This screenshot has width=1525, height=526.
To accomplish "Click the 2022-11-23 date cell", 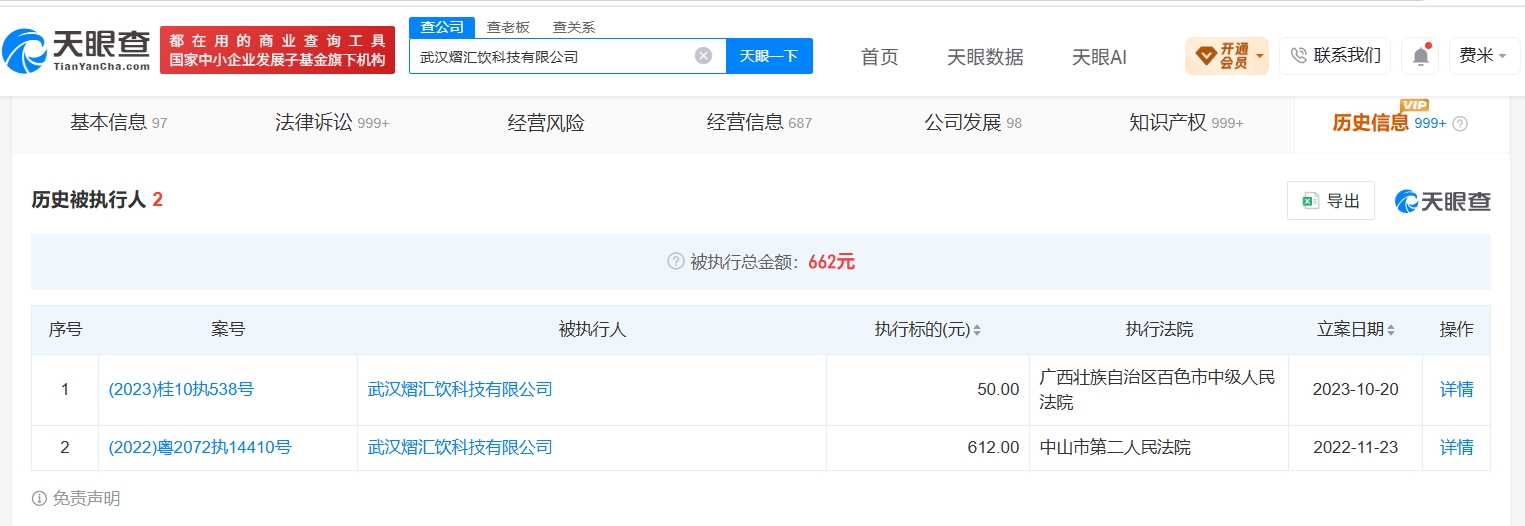I will point(1355,447).
